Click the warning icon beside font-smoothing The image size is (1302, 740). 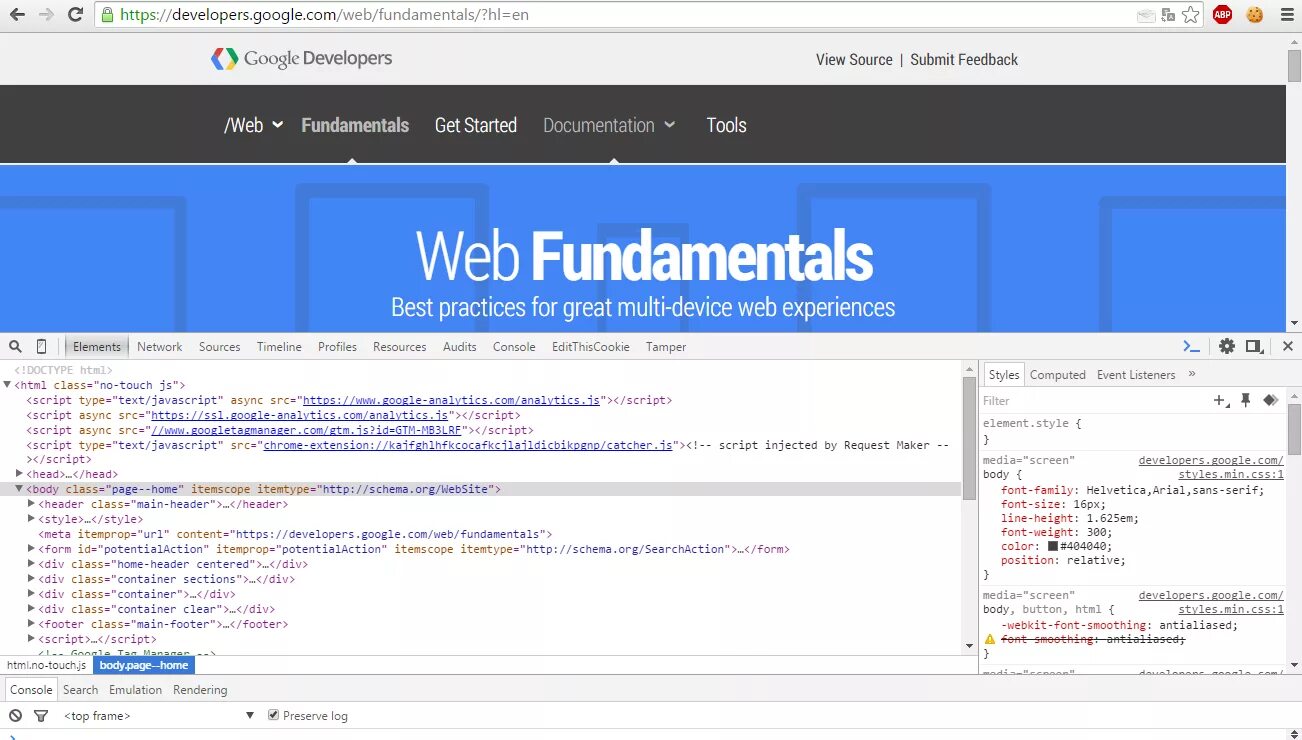coord(990,639)
